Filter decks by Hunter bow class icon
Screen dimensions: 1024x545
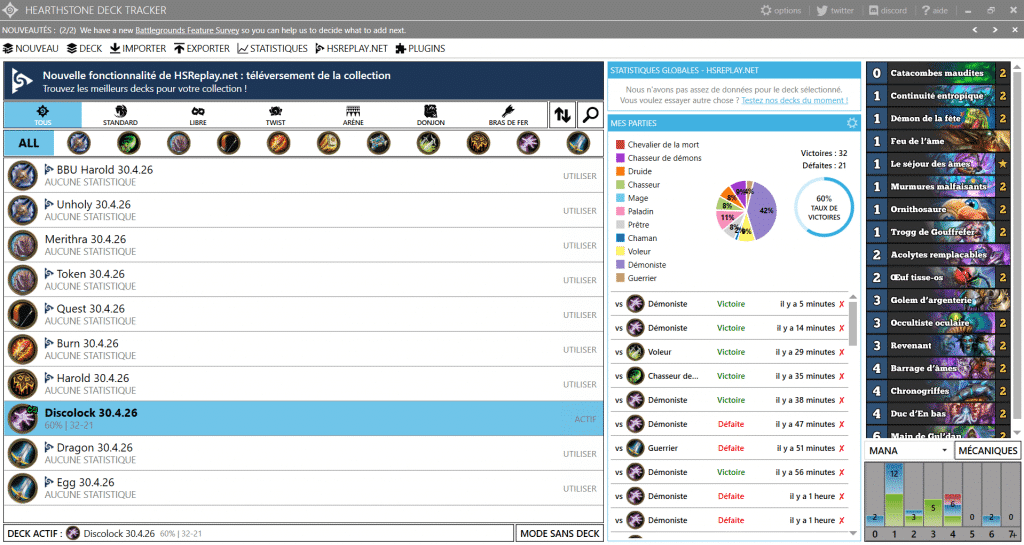point(229,142)
